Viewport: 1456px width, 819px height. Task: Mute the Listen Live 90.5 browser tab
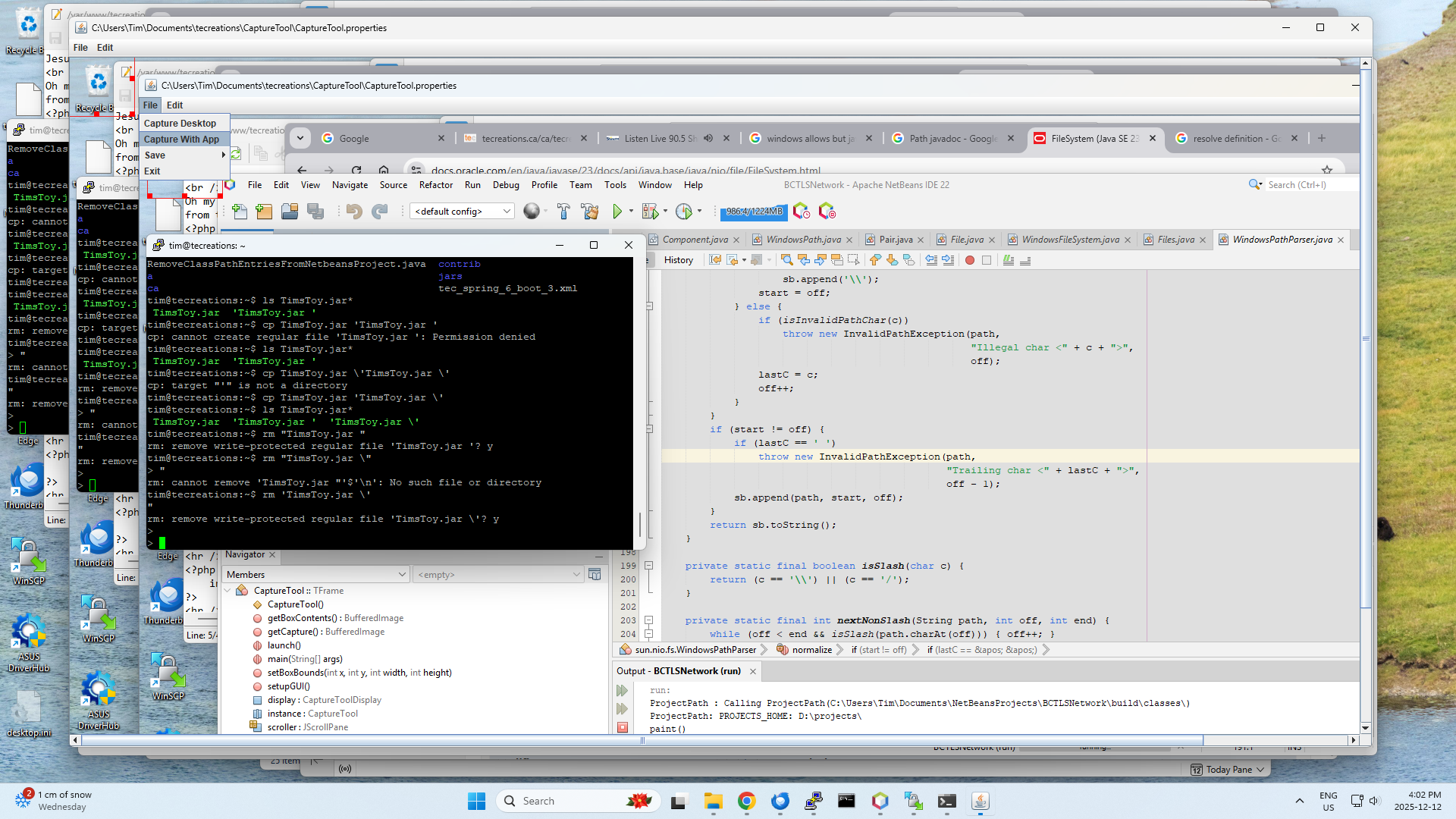(708, 138)
